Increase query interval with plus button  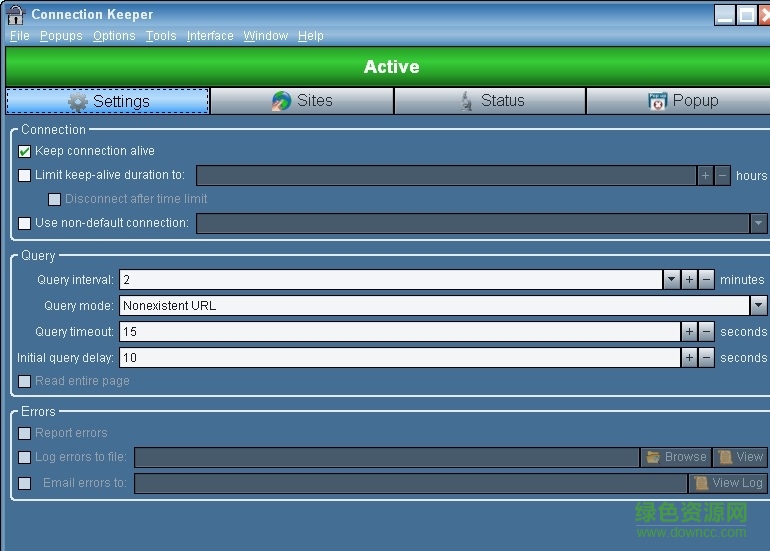(689, 279)
